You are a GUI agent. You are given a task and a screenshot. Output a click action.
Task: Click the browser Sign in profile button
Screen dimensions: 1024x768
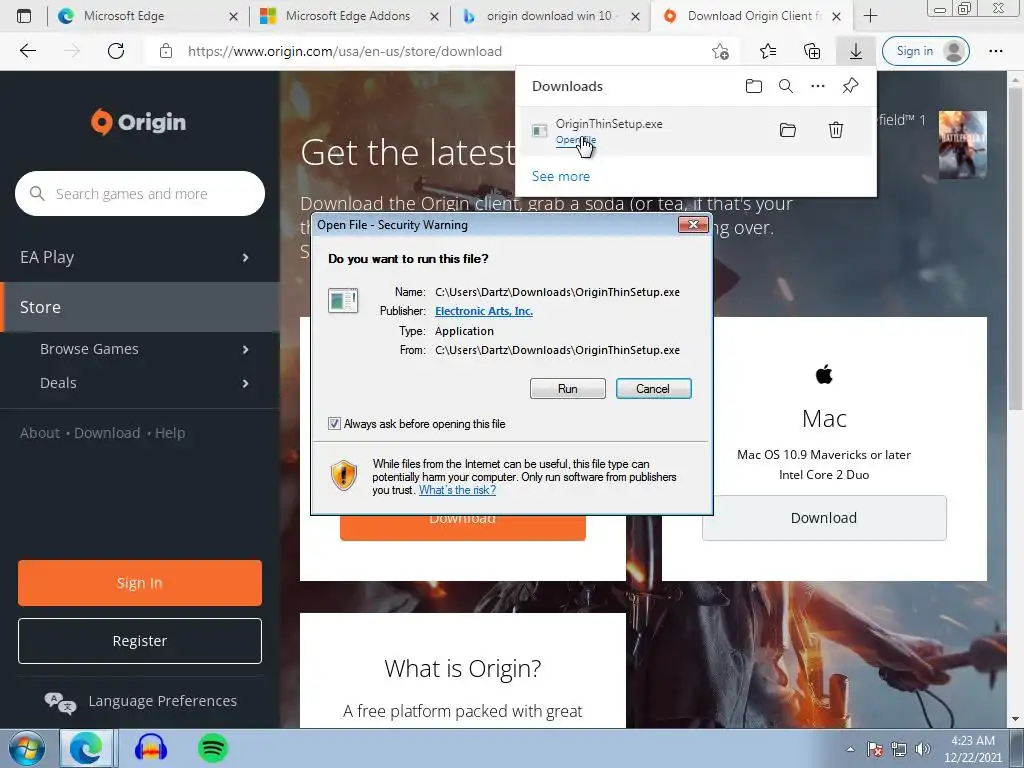tap(925, 51)
